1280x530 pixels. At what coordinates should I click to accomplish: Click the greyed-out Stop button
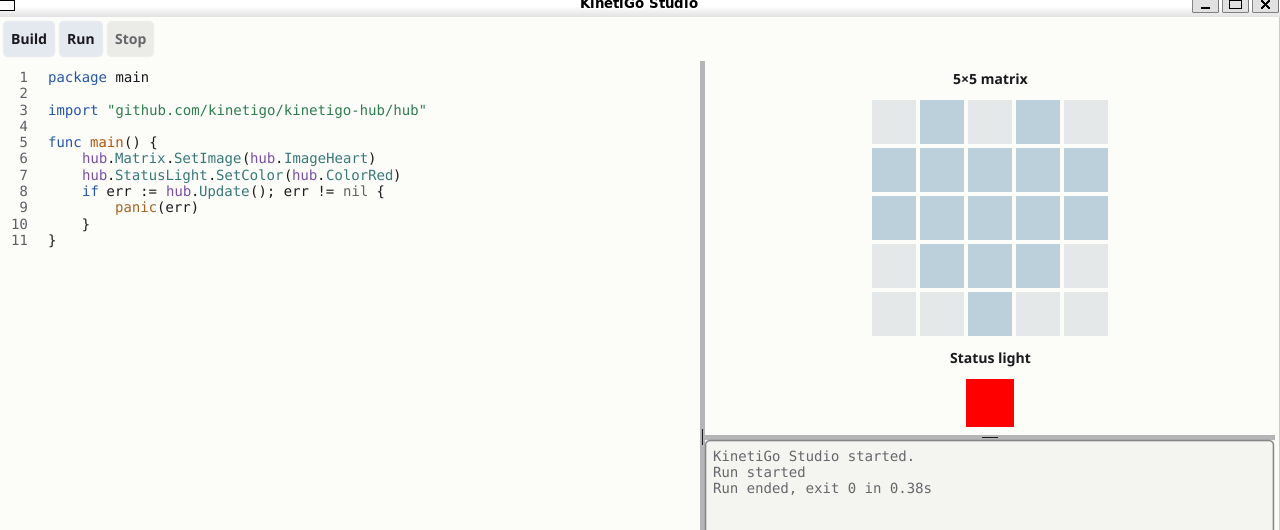(130, 39)
